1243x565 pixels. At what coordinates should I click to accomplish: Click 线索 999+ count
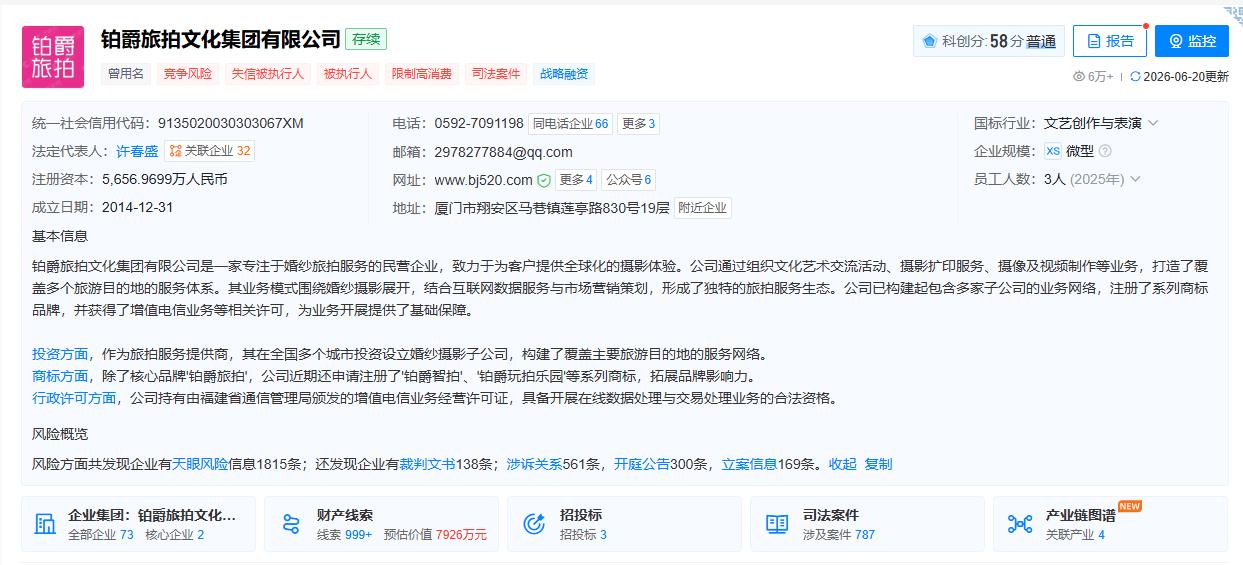344,535
